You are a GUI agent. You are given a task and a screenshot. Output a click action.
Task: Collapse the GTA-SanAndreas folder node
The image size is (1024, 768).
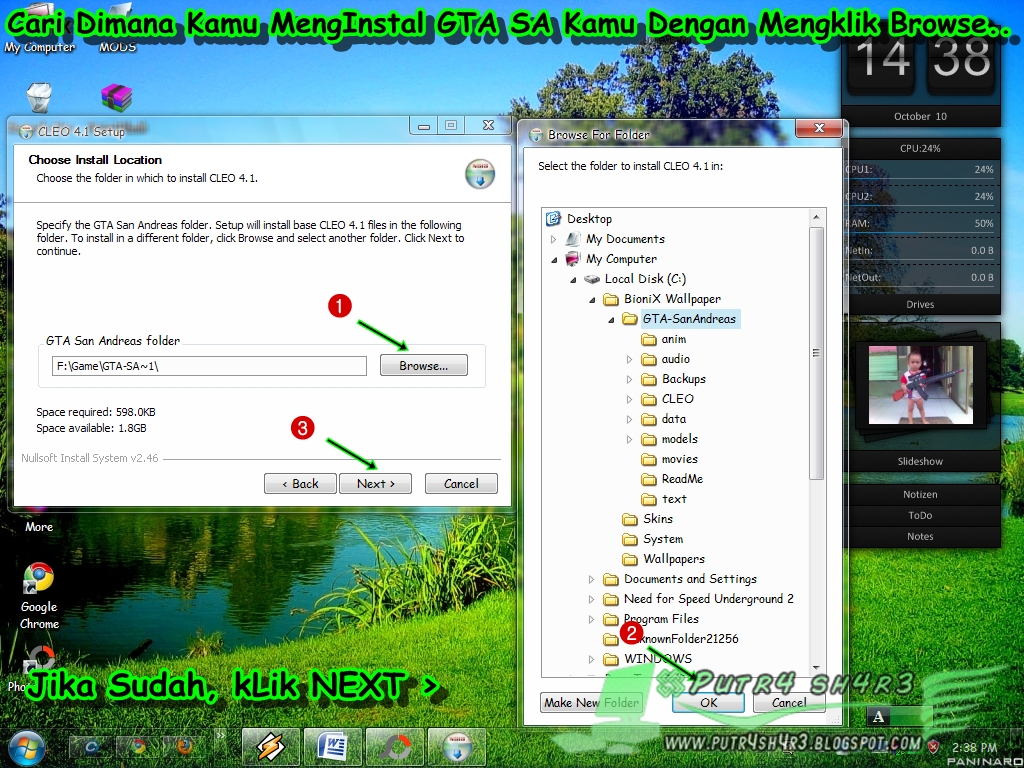pos(611,319)
